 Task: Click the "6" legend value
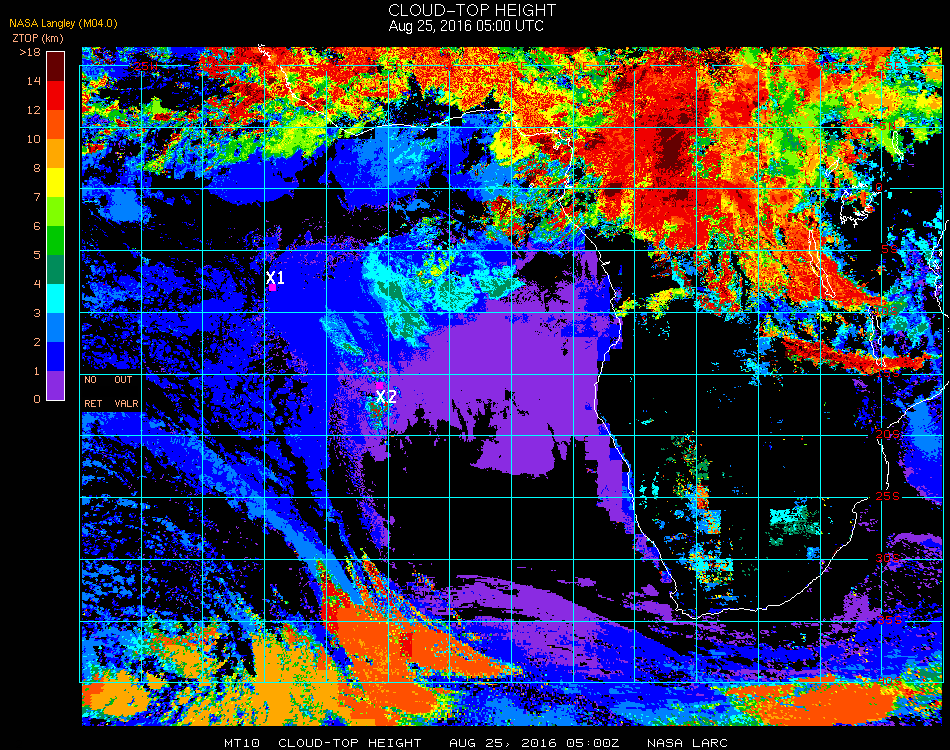point(37,227)
